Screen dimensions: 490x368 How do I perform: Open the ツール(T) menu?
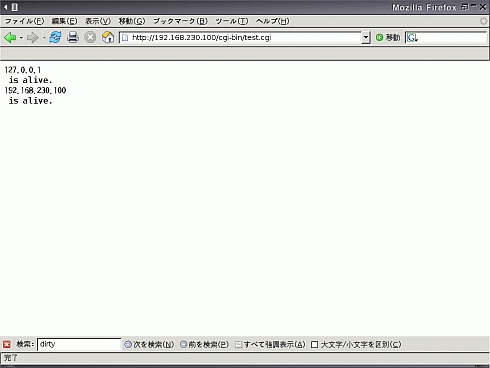coord(232,21)
